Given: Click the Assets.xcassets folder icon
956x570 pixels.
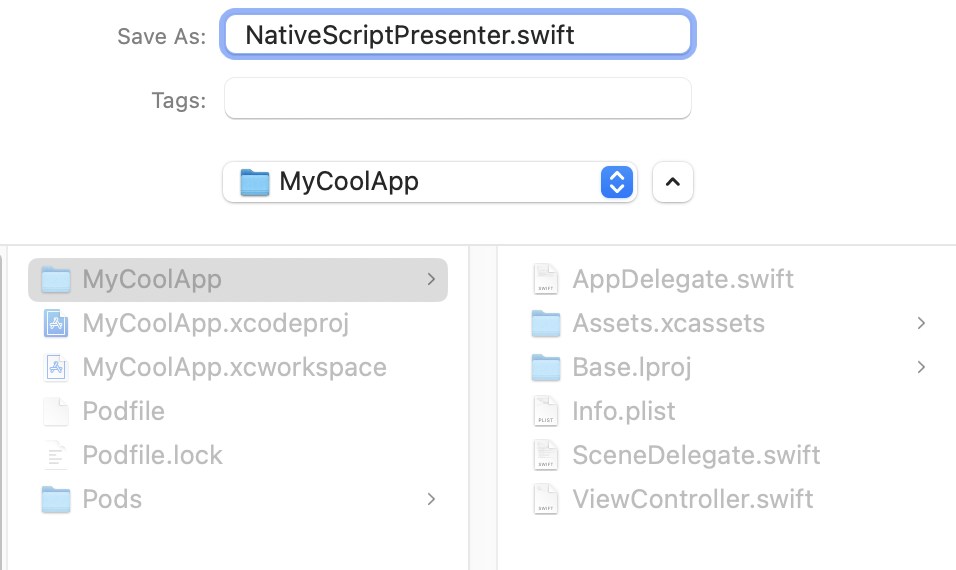Looking at the screenshot, I should pos(546,323).
